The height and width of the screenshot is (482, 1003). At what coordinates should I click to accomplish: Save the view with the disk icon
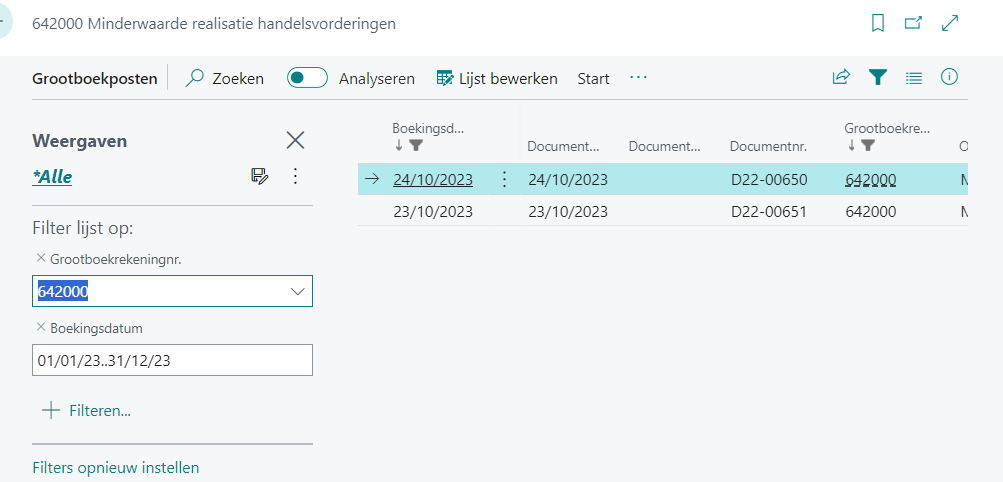[x=259, y=176]
